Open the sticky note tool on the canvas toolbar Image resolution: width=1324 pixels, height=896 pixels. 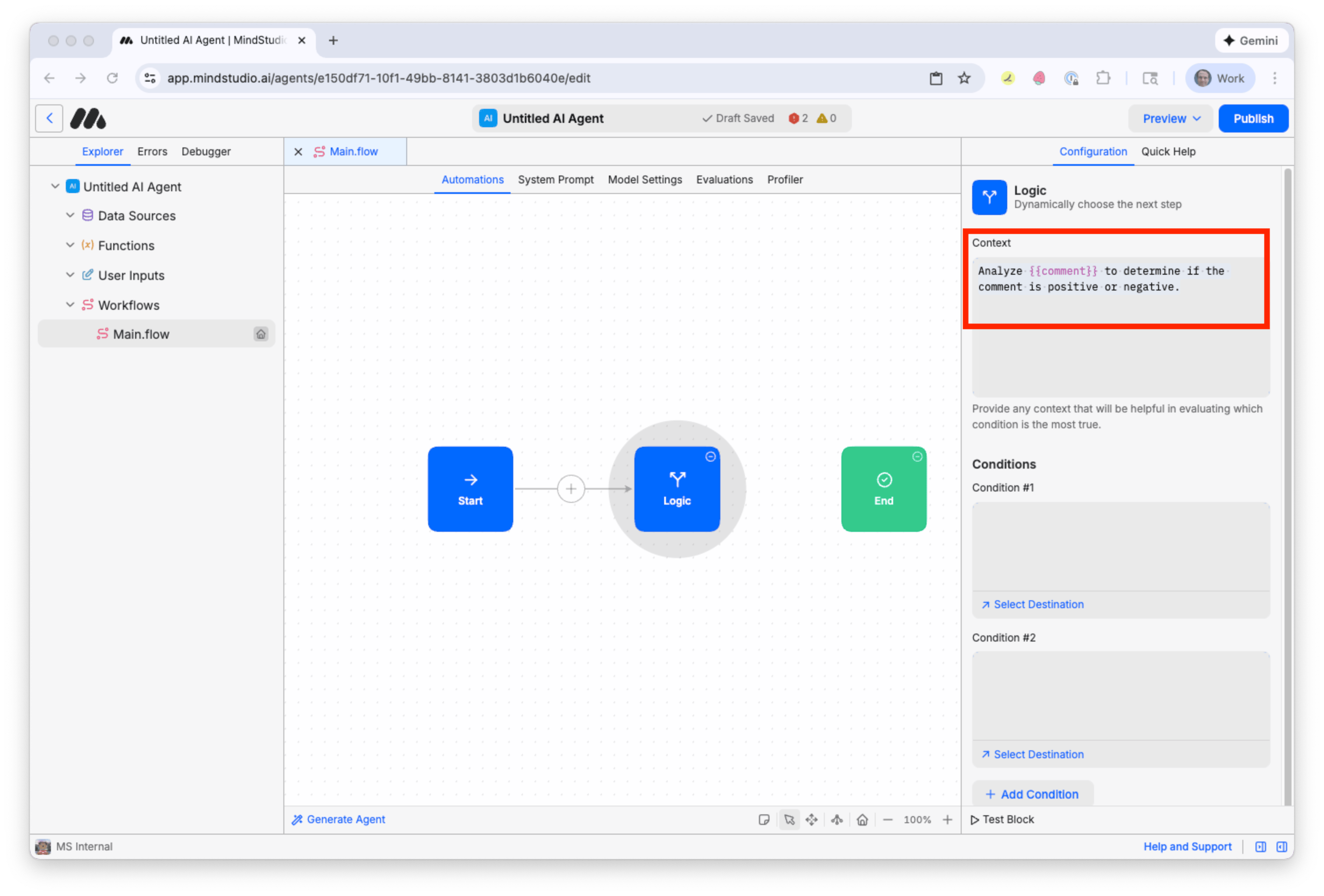click(x=765, y=819)
